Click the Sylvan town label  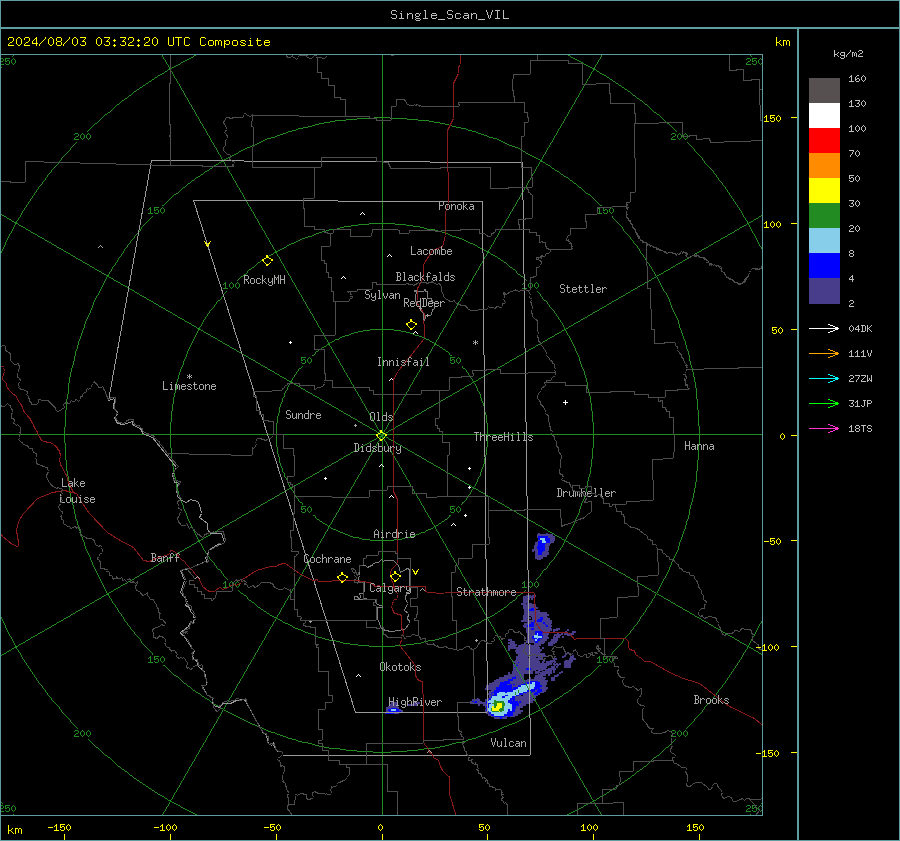382,295
